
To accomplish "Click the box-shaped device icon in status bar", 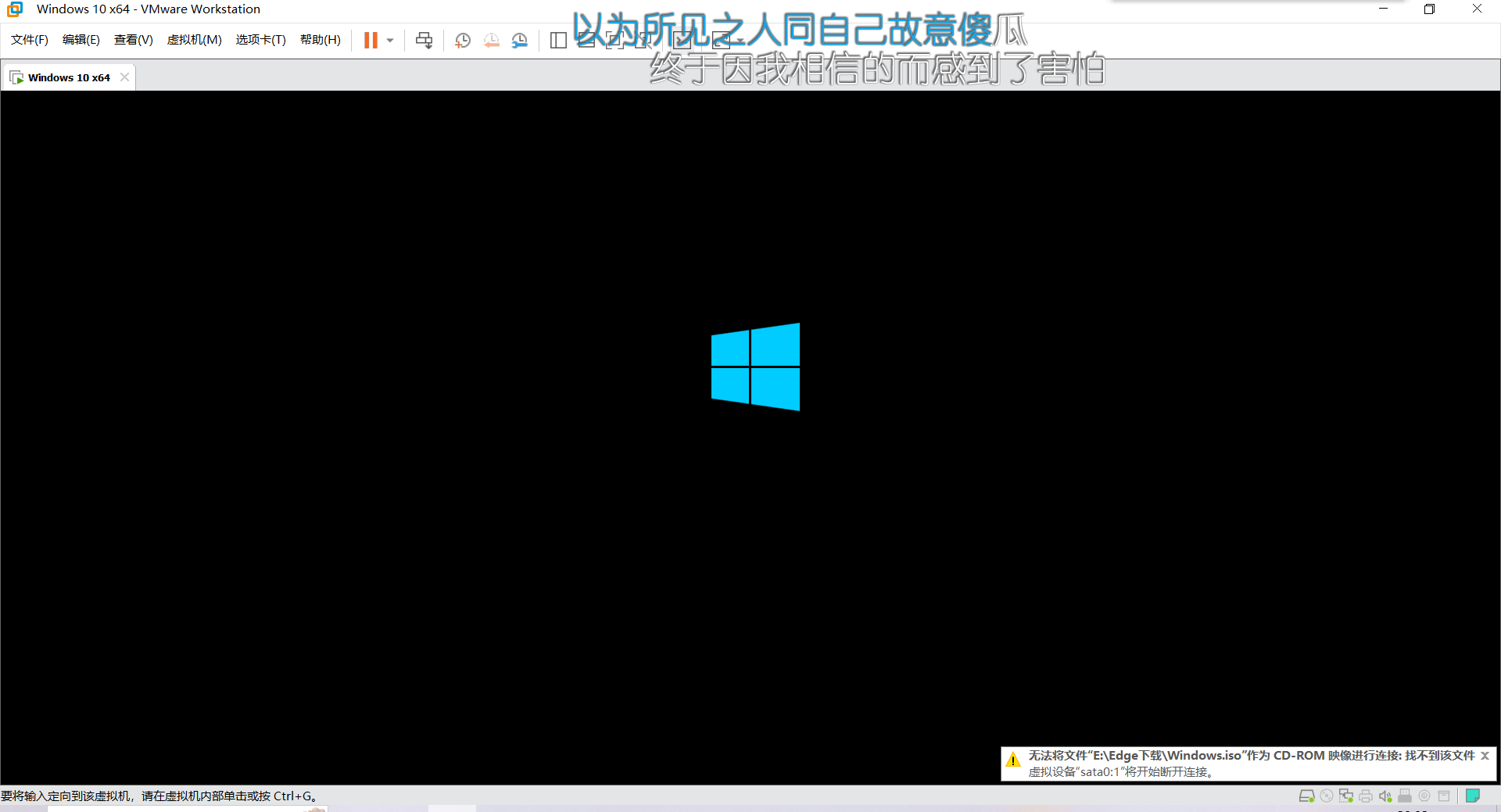I will click(x=1444, y=796).
